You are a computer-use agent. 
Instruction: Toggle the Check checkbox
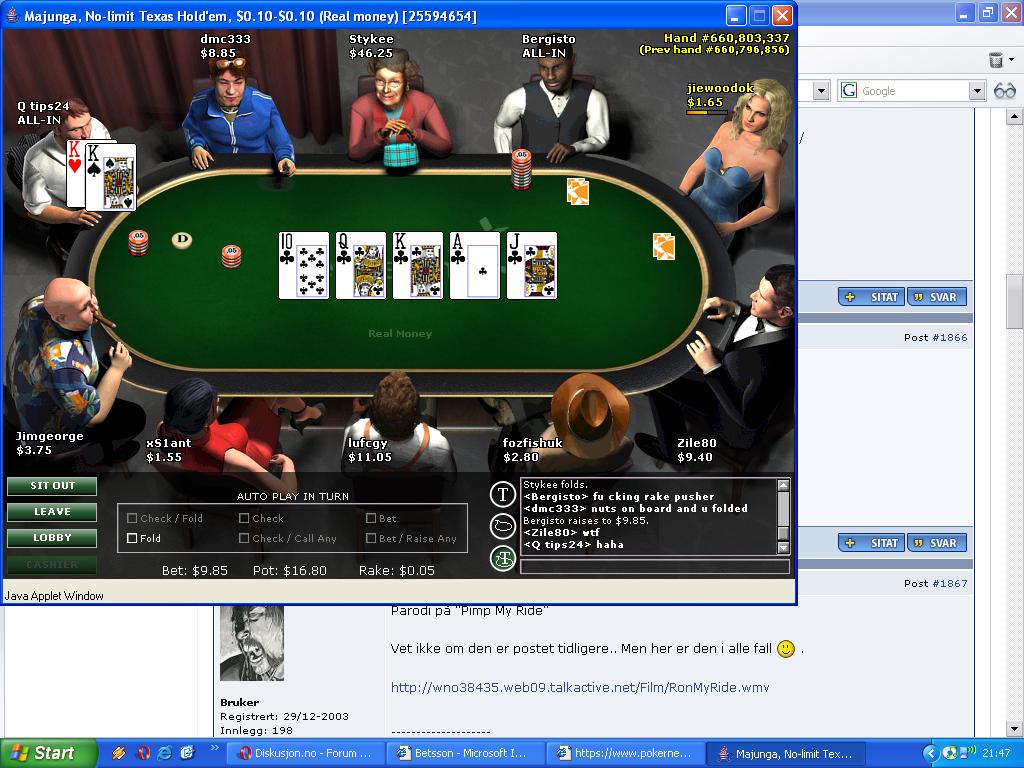tap(244, 518)
